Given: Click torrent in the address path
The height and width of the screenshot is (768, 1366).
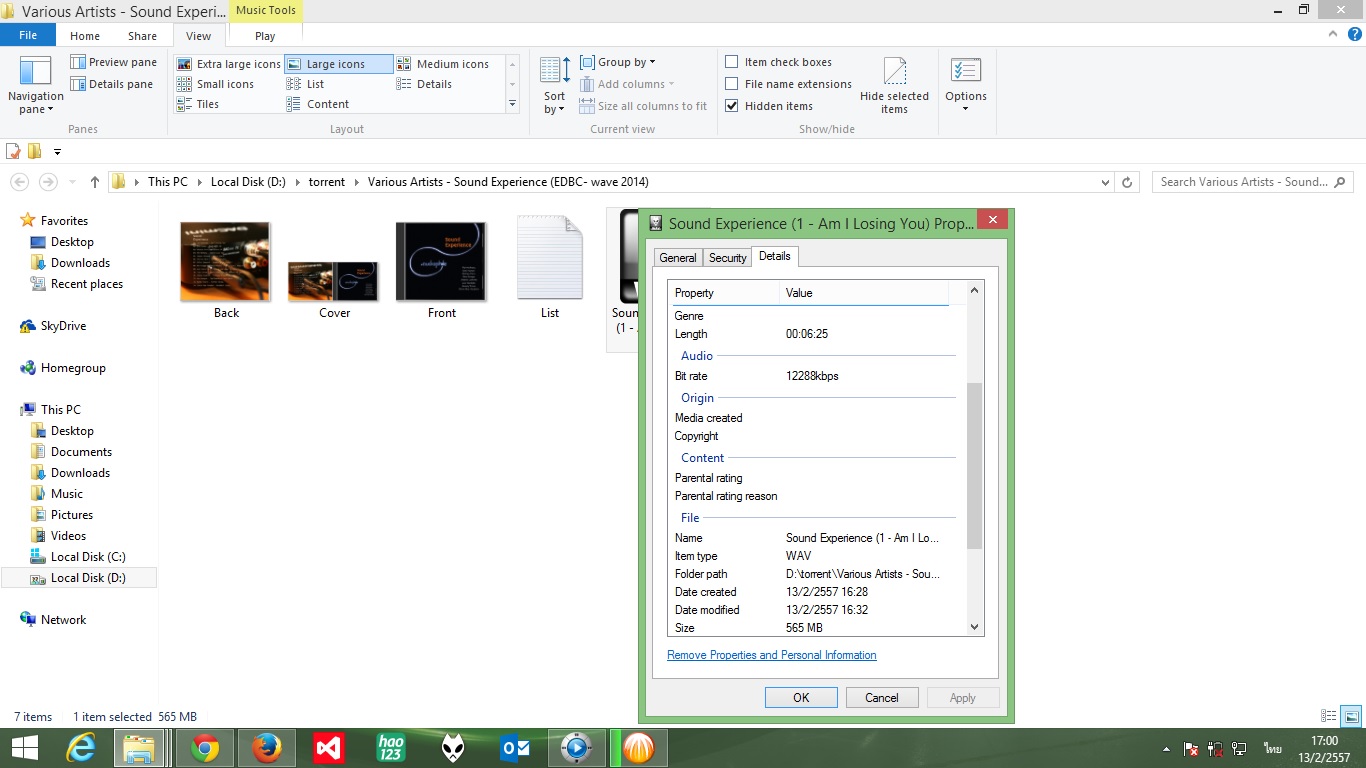Looking at the screenshot, I should tap(326, 182).
